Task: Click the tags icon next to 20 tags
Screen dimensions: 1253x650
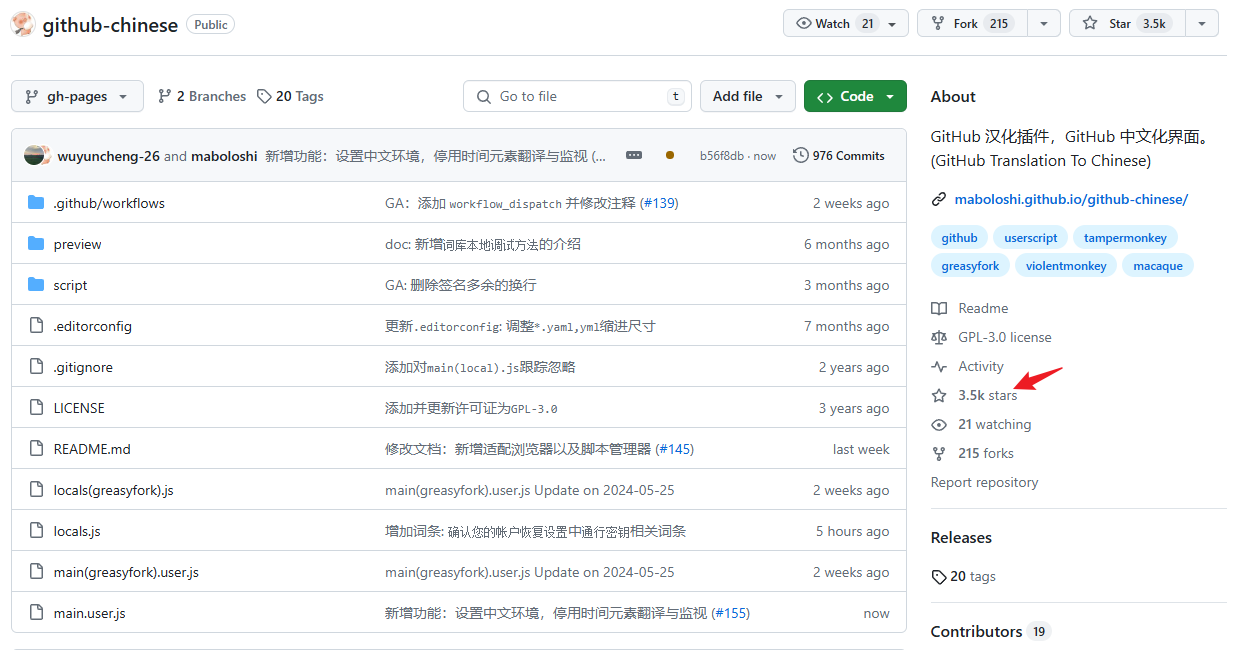Action: (940, 576)
